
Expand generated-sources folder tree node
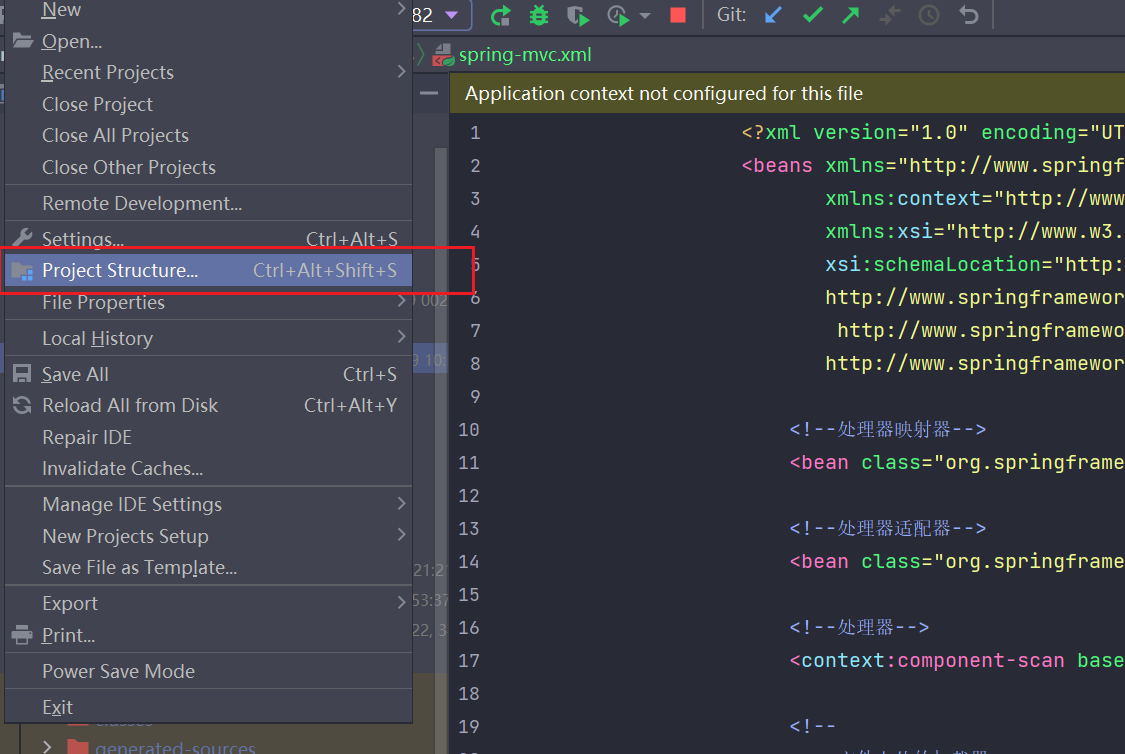47,747
